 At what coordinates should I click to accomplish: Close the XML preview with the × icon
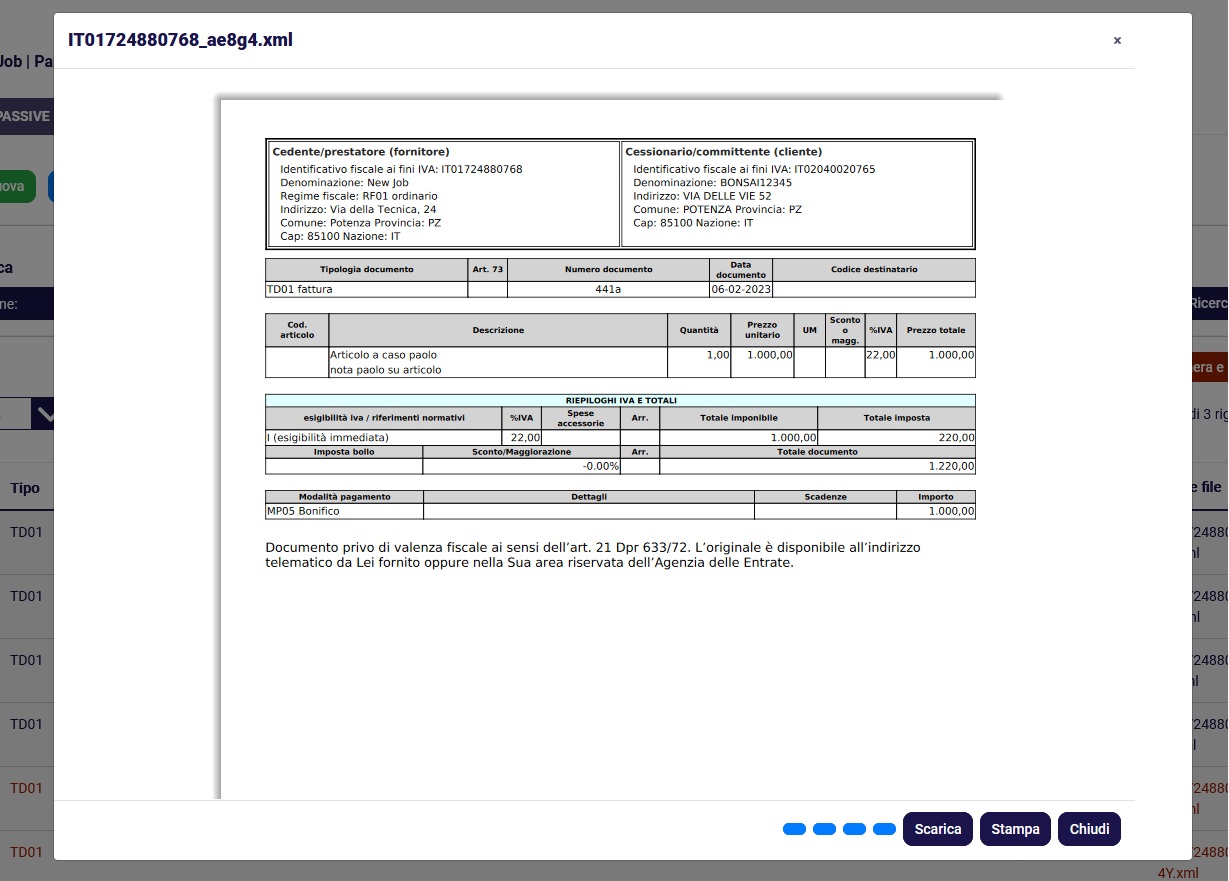(1117, 41)
